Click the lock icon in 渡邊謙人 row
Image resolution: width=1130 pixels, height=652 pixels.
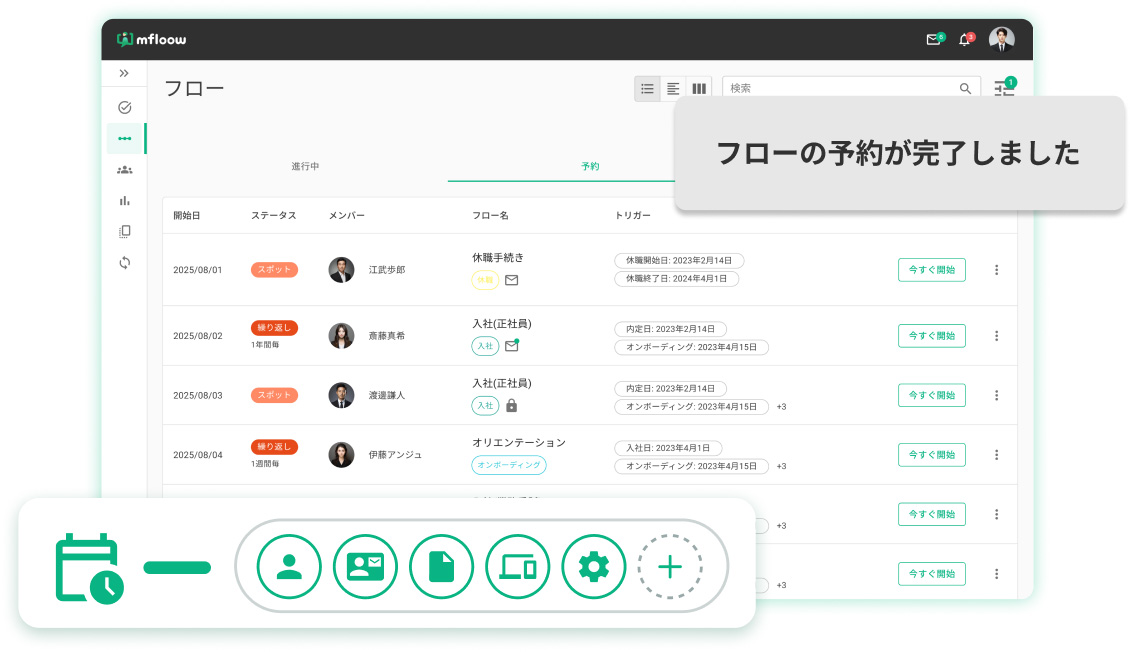tap(512, 406)
